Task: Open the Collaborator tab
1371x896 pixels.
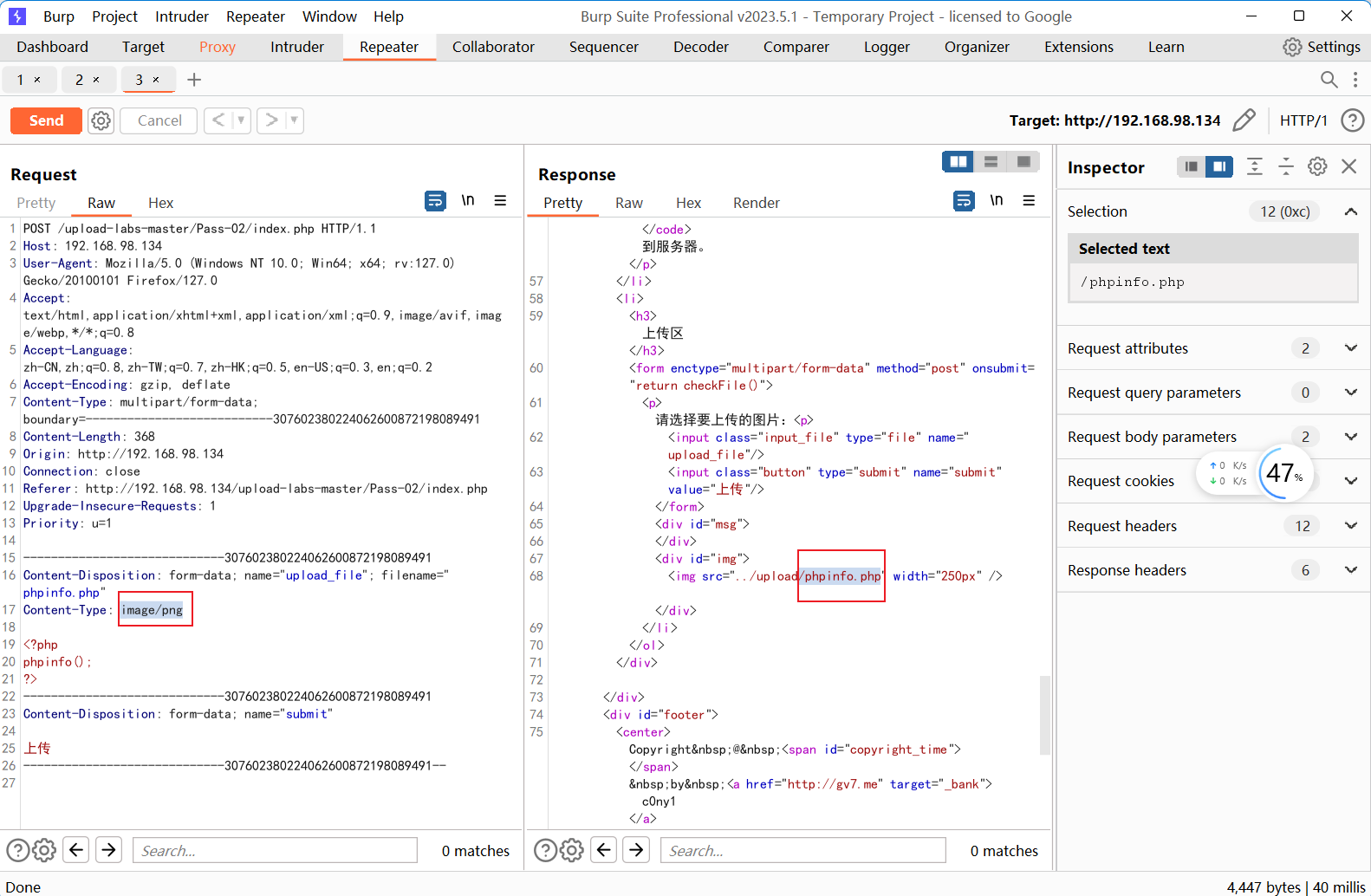Action: (x=493, y=47)
